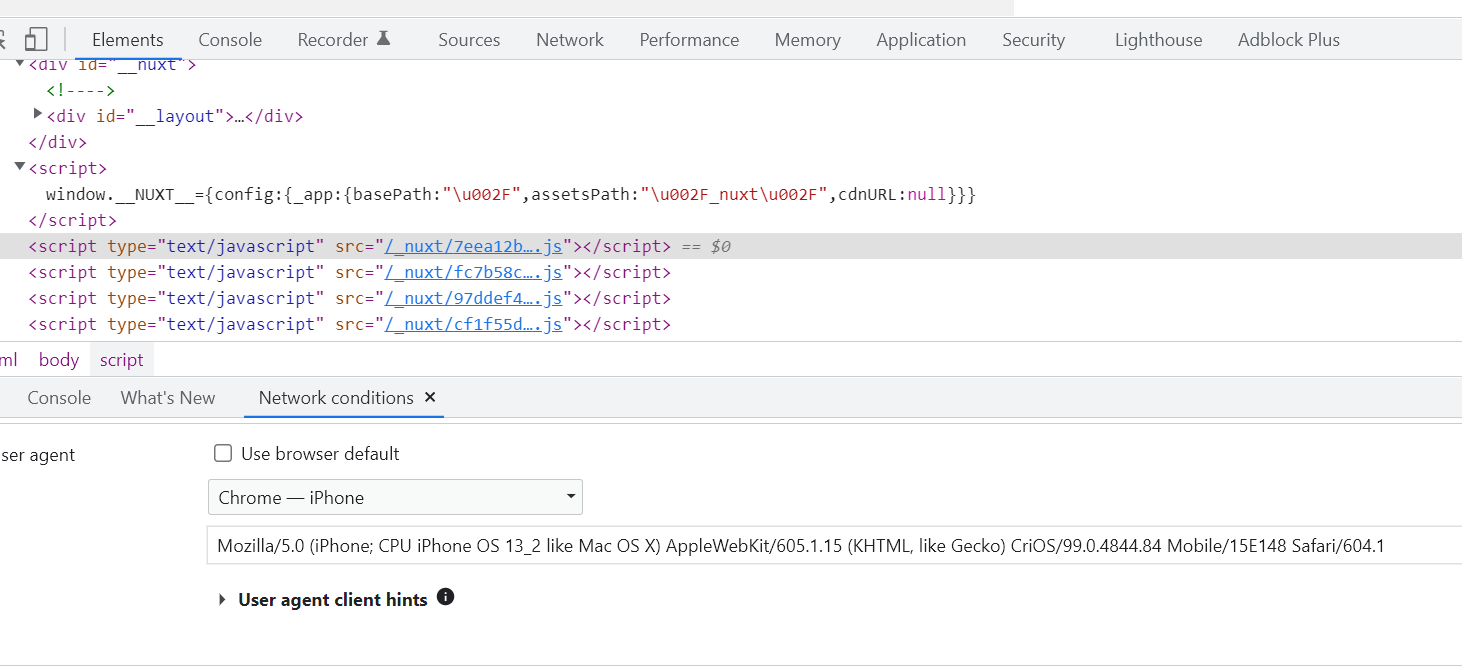Switch to the Elements tab
The width and height of the screenshot is (1462, 667).
click(x=128, y=40)
